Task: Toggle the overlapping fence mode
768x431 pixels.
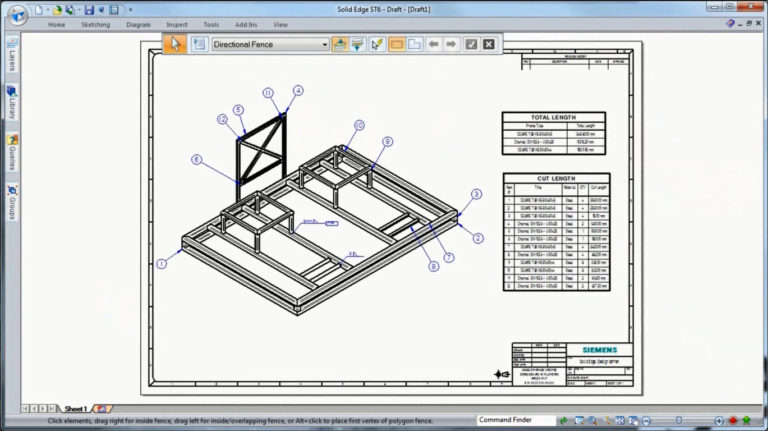Action: pos(414,44)
